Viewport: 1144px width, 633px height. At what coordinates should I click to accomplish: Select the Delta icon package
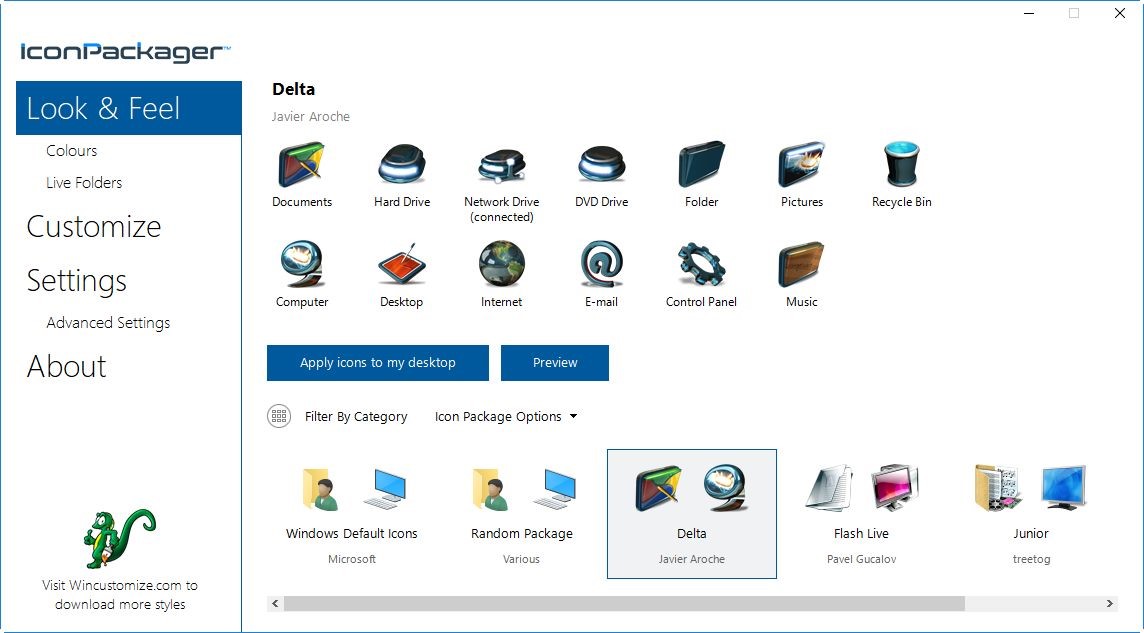692,513
